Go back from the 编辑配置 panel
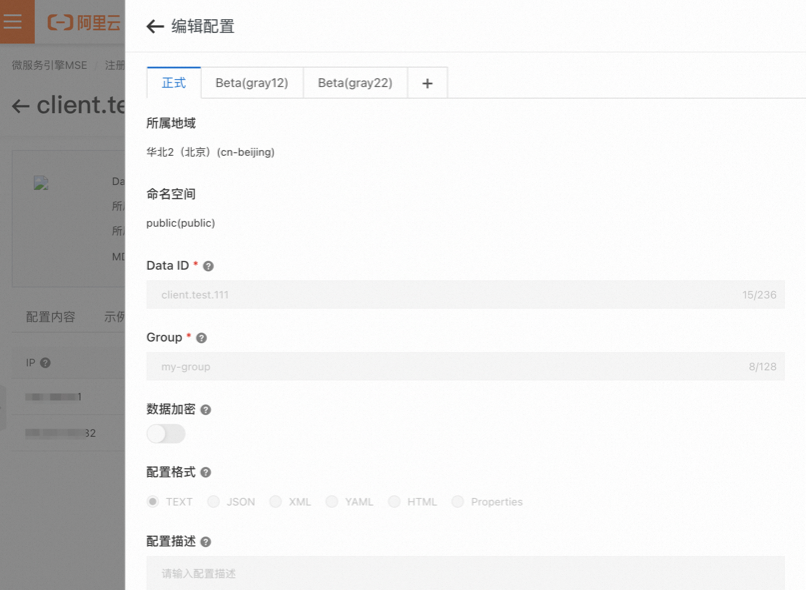 click(155, 26)
